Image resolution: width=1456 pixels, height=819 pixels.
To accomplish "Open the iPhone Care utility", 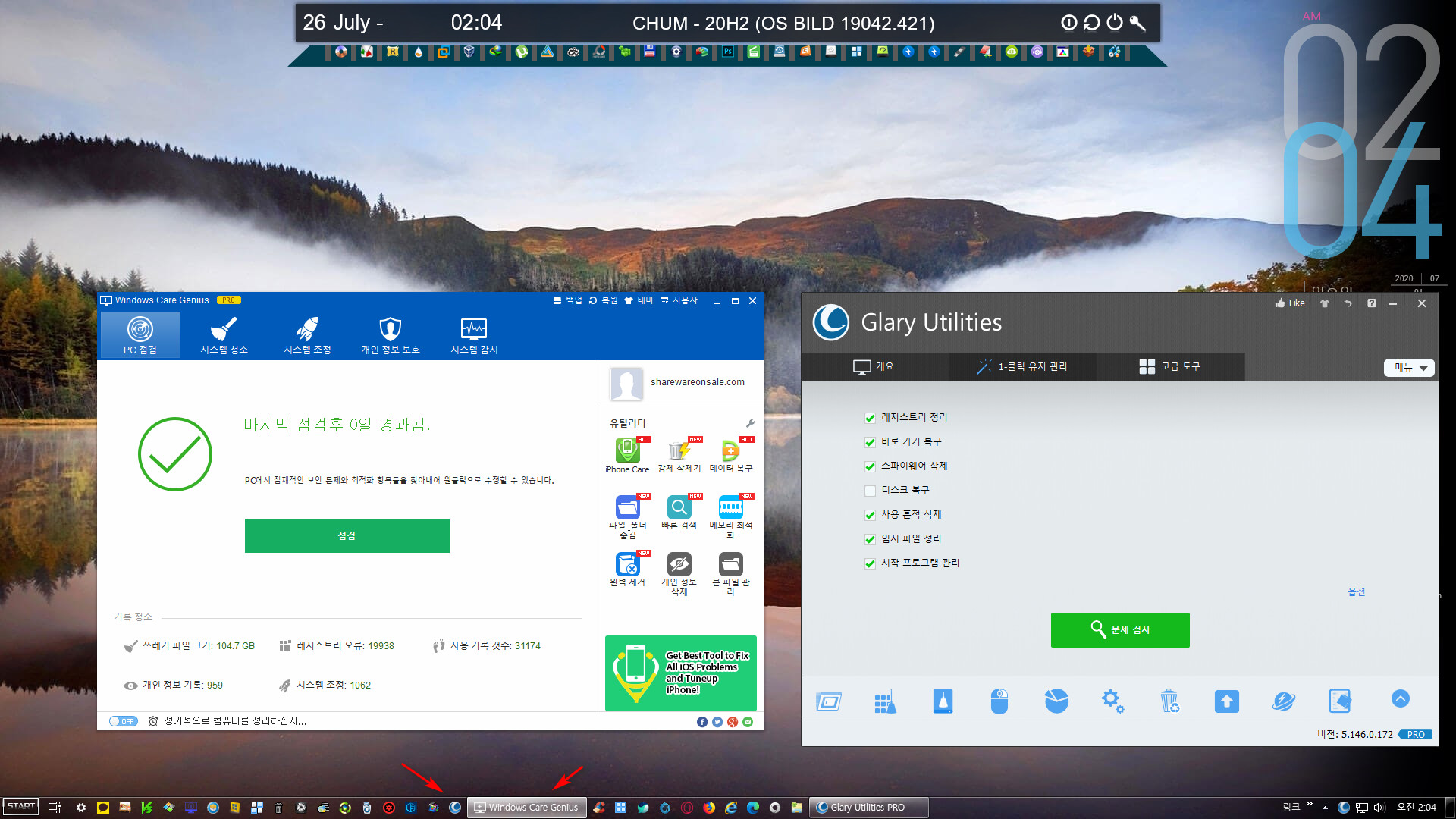I will pos(627,456).
